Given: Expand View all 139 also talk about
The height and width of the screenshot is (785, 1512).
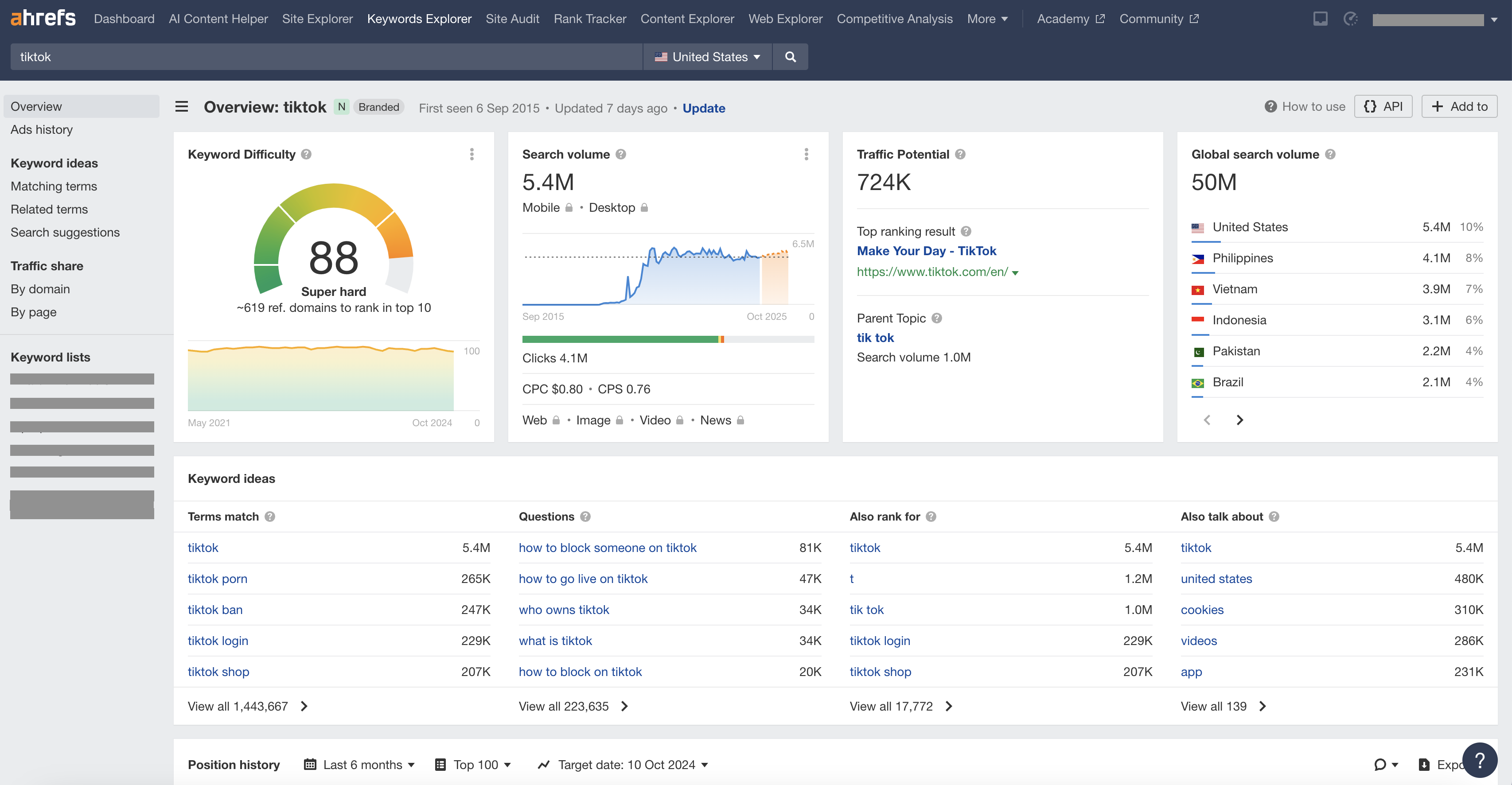Looking at the screenshot, I should tap(1224, 707).
